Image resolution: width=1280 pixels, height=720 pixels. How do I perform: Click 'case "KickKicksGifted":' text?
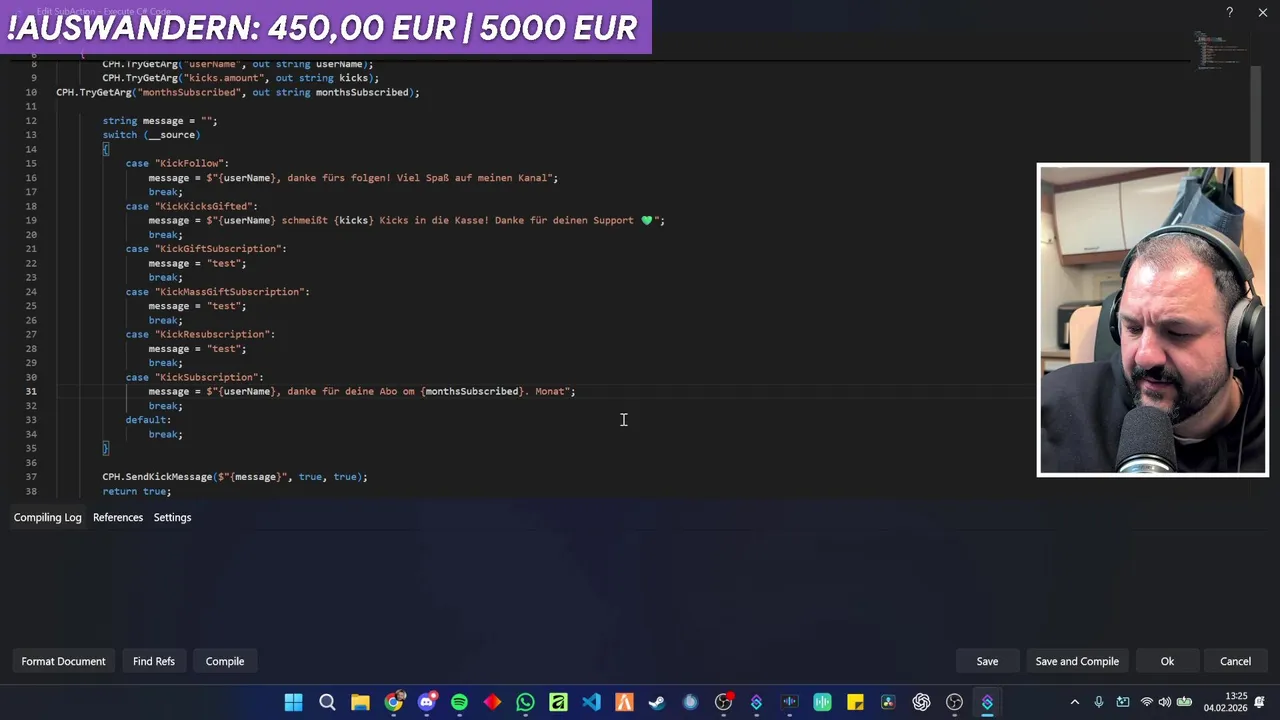[x=191, y=206]
